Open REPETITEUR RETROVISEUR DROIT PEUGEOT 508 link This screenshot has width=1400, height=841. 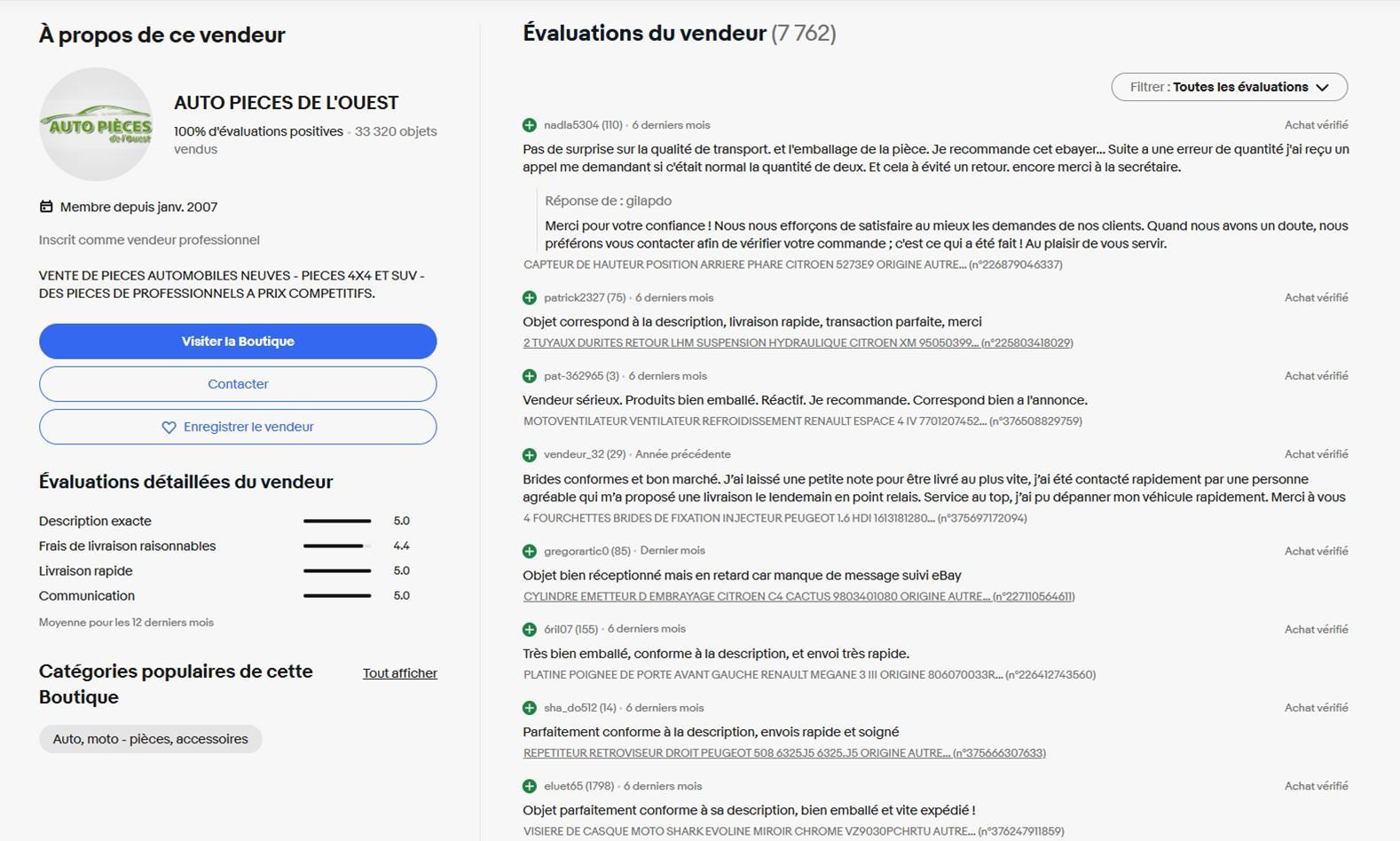coord(784,753)
